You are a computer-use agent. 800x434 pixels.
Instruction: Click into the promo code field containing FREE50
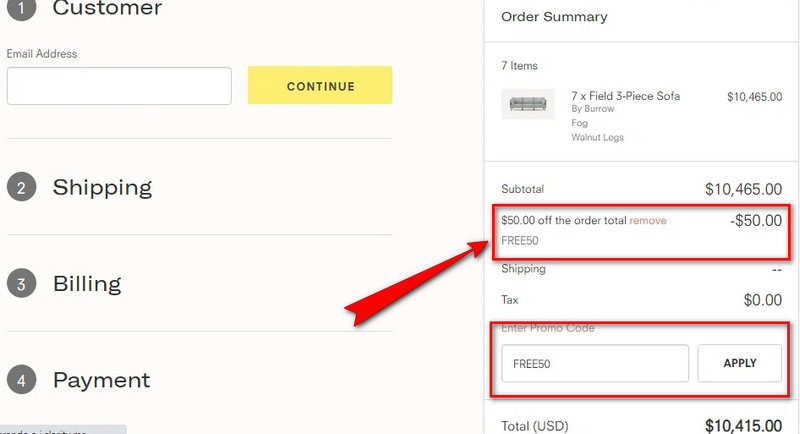coord(595,364)
